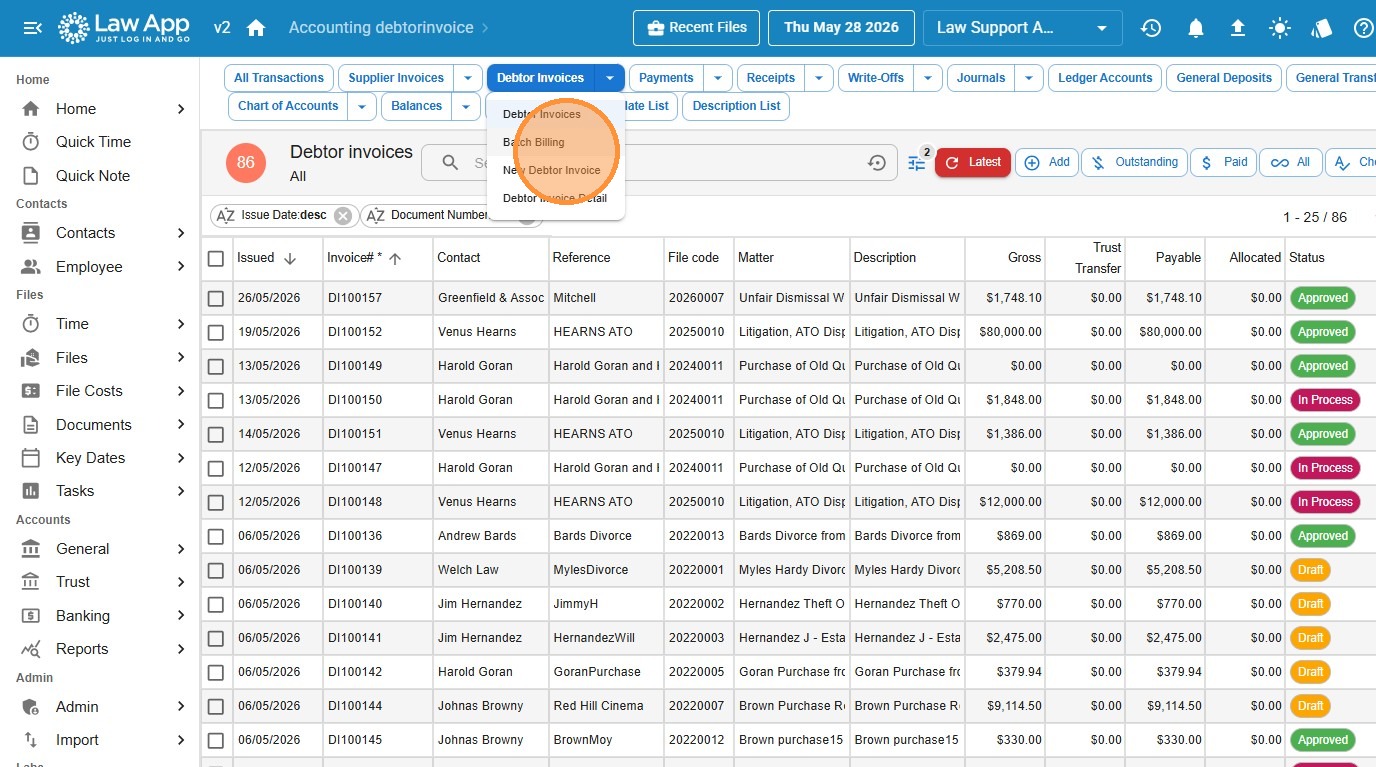Open Quick Note in the sidebar
The height and width of the screenshot is (767, 1376).
tap(93, 176)
